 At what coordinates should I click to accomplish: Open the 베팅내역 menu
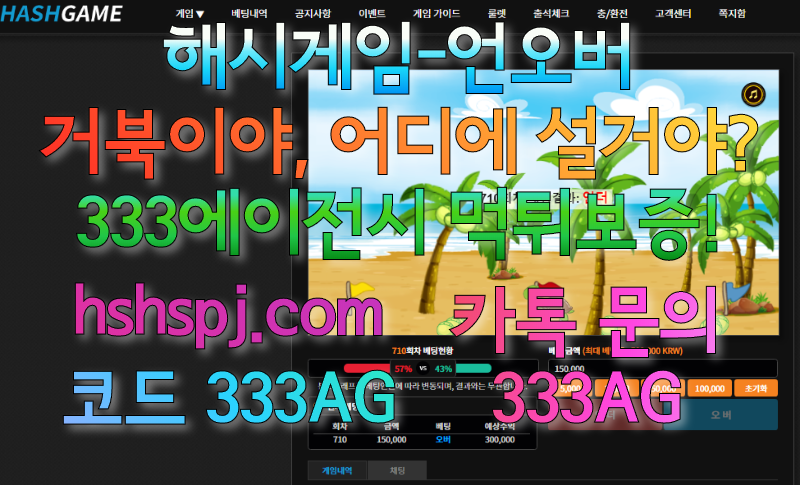(x=249, y=14)
